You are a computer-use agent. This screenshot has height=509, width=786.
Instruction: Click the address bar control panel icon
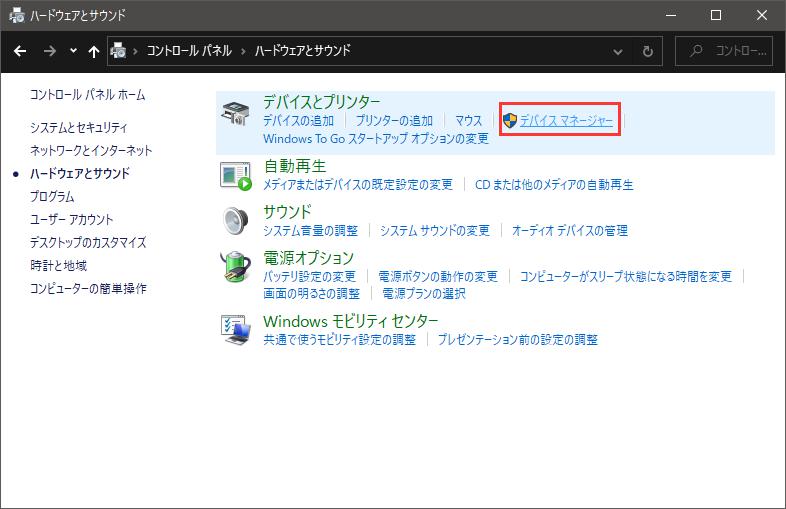(x=118, y=51)
